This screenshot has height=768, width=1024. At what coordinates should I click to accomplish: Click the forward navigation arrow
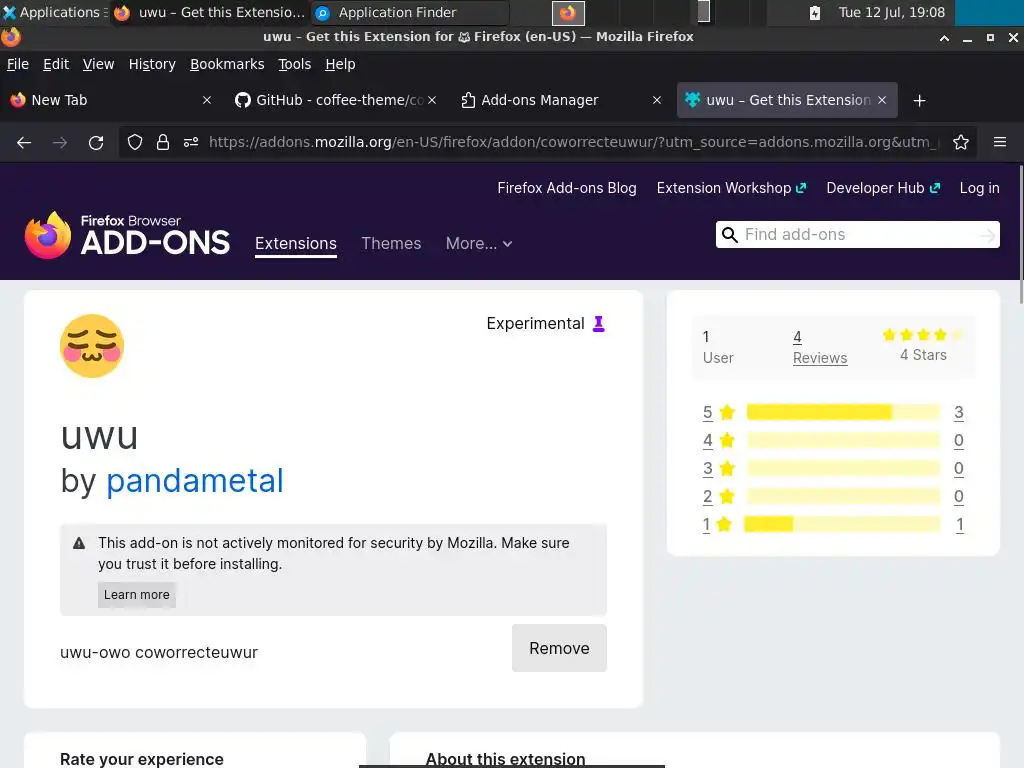click(x=59, y=142)
